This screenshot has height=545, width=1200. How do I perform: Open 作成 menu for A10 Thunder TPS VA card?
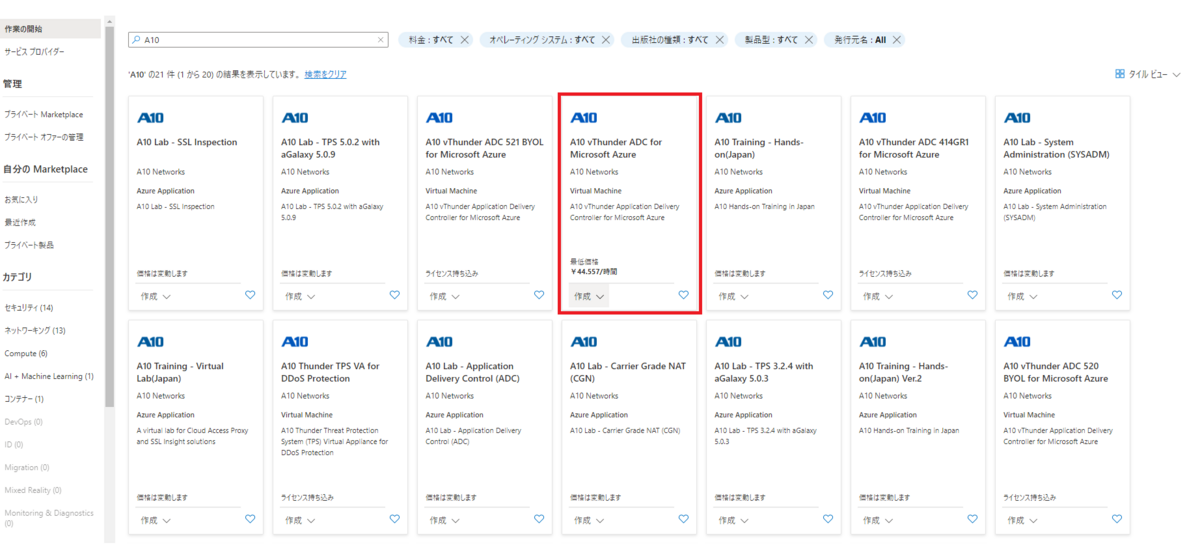(x=300, y=520)
